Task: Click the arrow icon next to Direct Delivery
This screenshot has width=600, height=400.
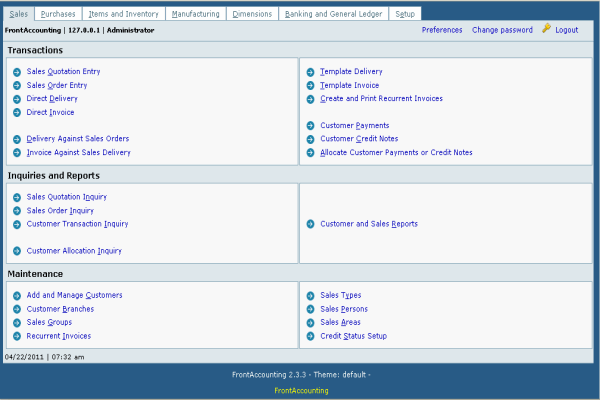Action: 17,99
